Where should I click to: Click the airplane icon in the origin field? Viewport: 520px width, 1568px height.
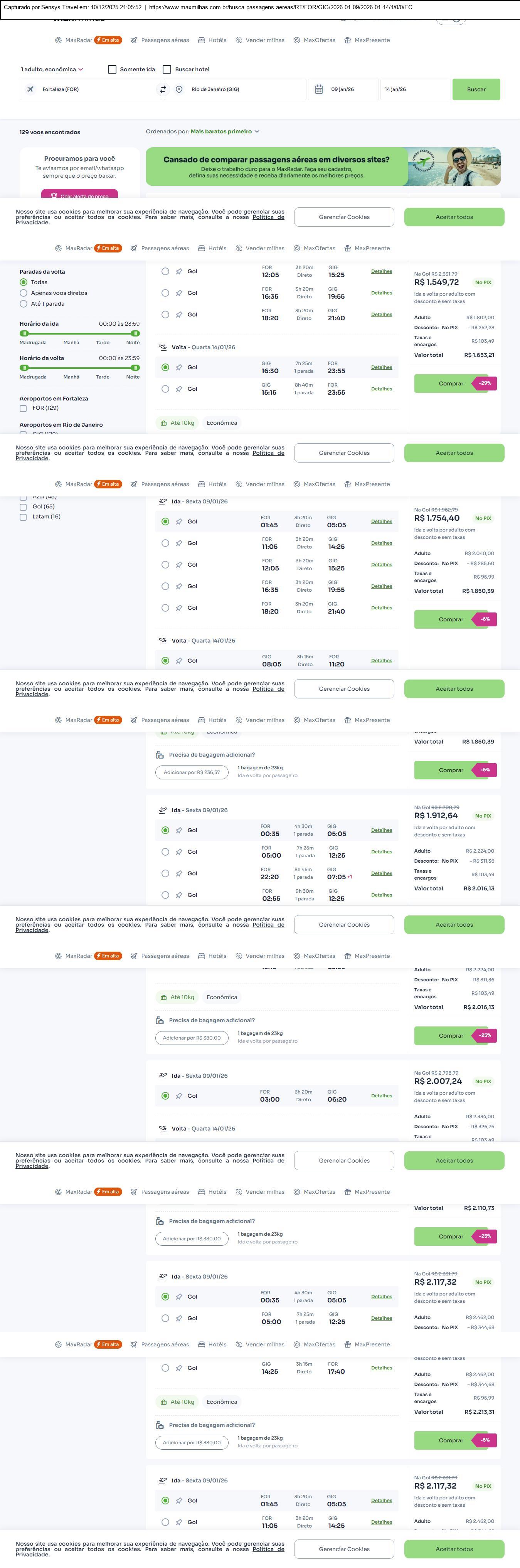click(x=30, y=89)
